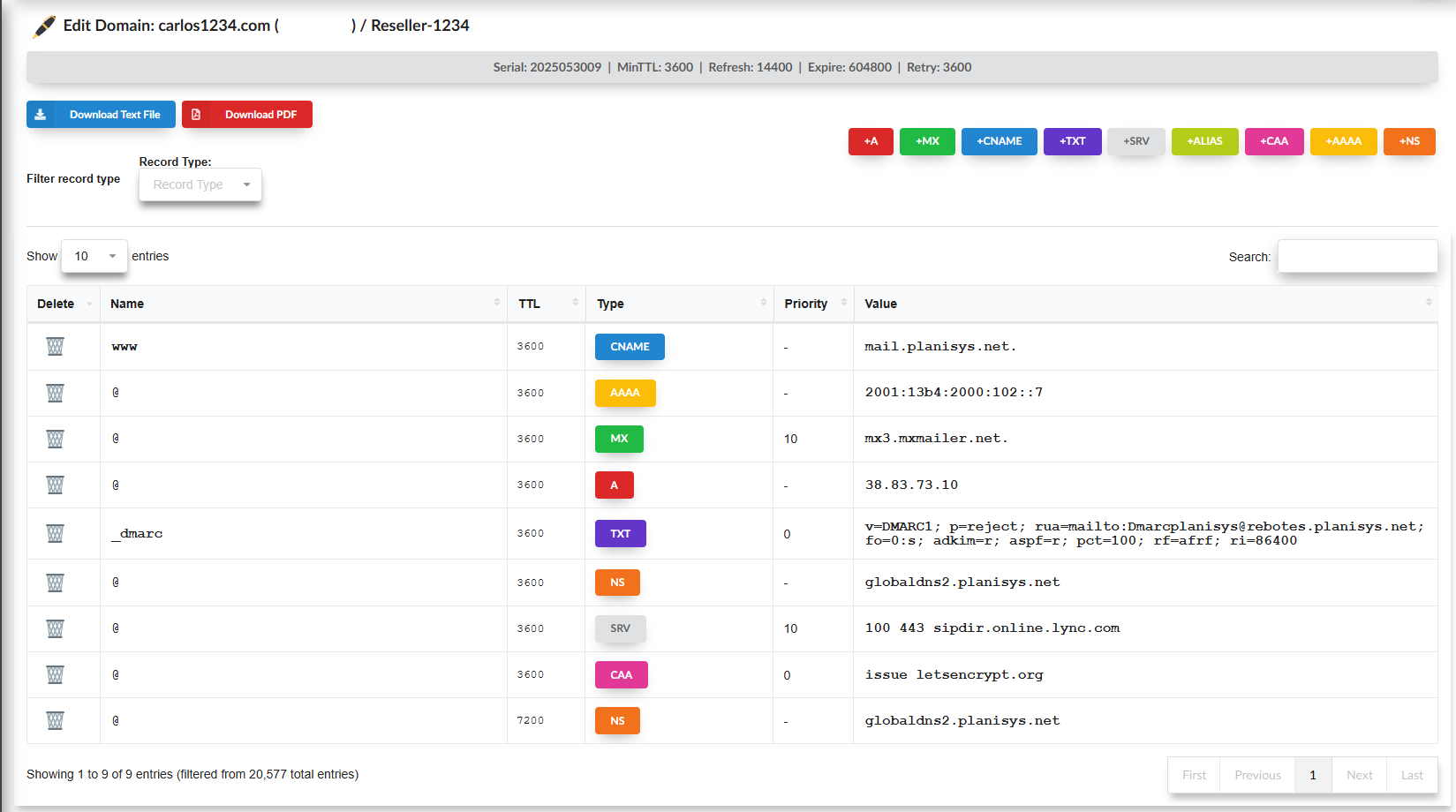Remove the MX record mx3.mxmailer.net
The height and width of the screenshot is (812, 1456).
pyautogui.click(x=55, y=439)
